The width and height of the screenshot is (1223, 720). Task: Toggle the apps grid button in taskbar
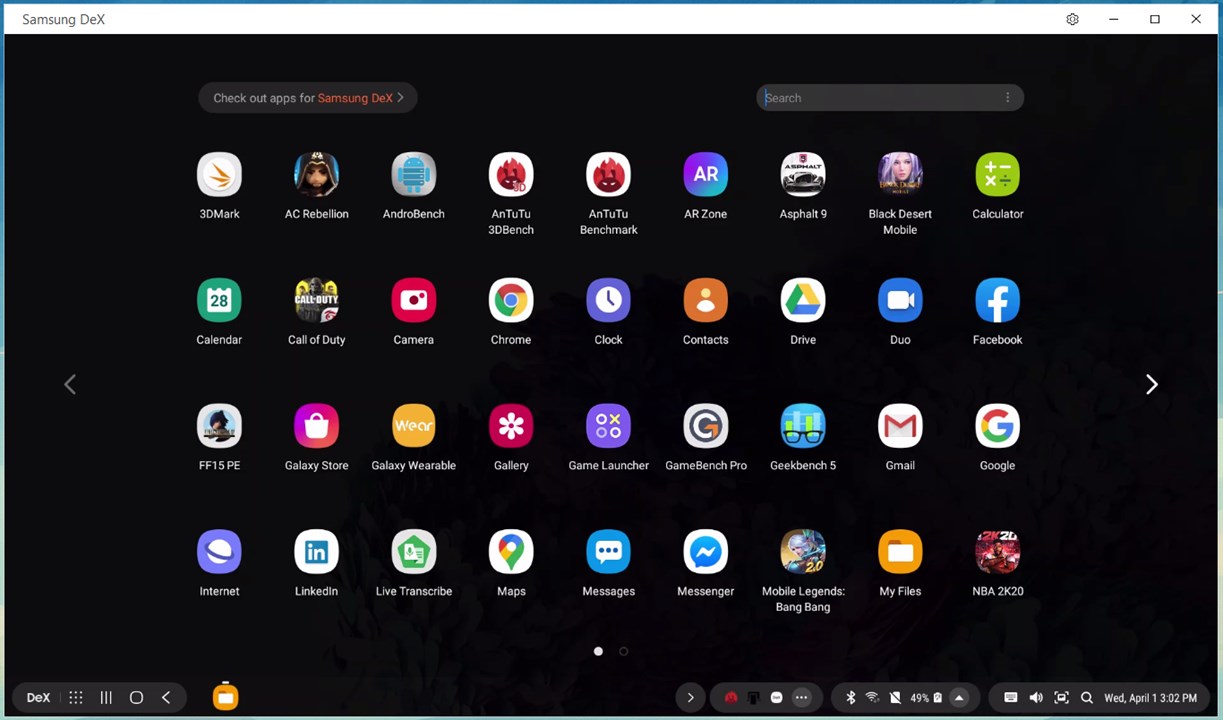click(x=76, y=698)
